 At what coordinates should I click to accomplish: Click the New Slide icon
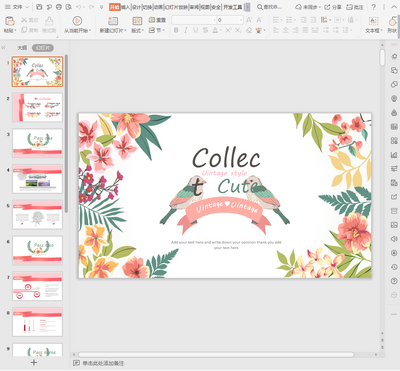[x=113, y=21]
